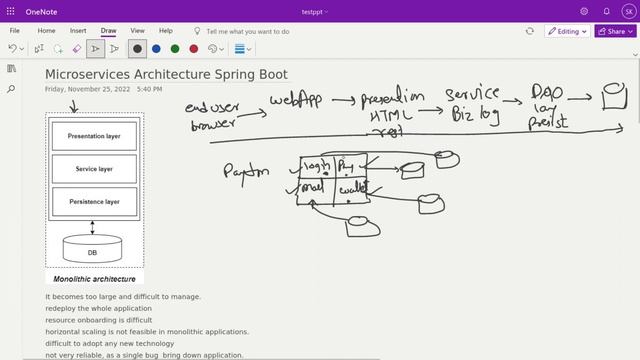The width and height of the screenshot is (640, 360).
Task: Click the text 'redeploy the whole application'
Action: coord(98,308)
